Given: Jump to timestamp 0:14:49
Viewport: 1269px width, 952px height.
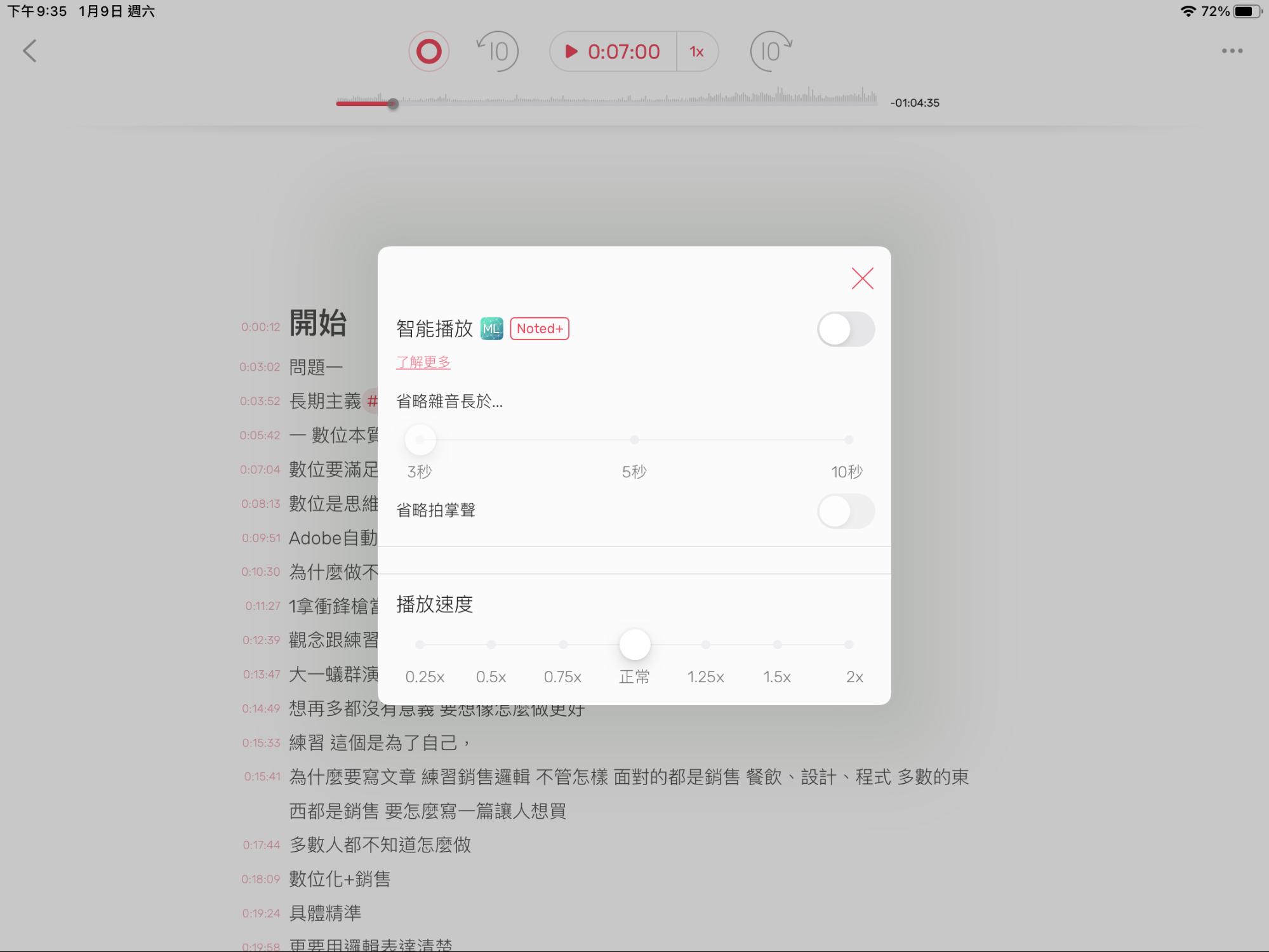Looking at the screenshot, I should (261, 709).
